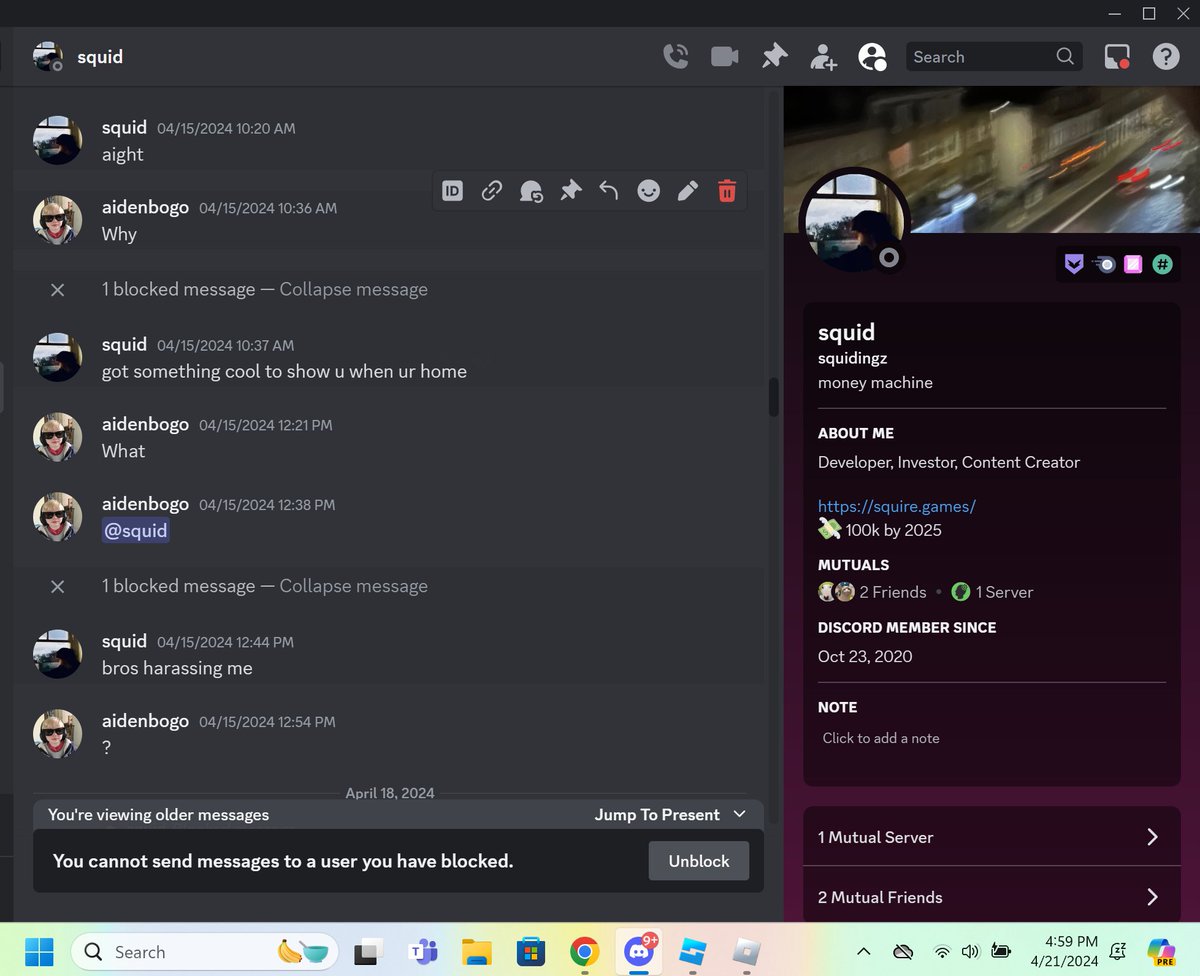Click '2 Friends' under Mutuals
This screenshot has width=1200, height=976.
[893, 592]
